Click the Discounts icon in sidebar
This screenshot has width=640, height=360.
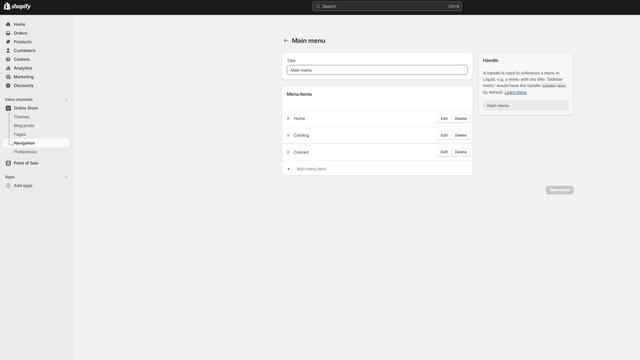tap(8, 86)
